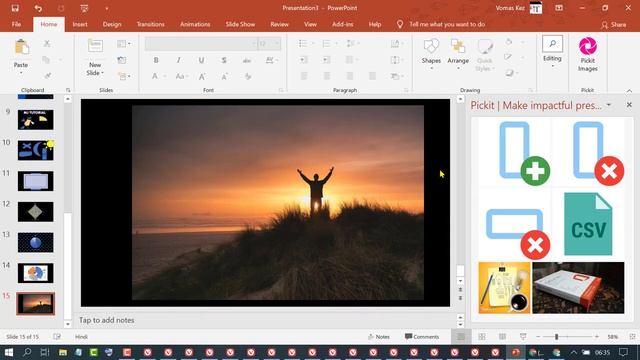This screenshot has height=360, width=640.
Task: Open the Arrange options
Action: 458,53
